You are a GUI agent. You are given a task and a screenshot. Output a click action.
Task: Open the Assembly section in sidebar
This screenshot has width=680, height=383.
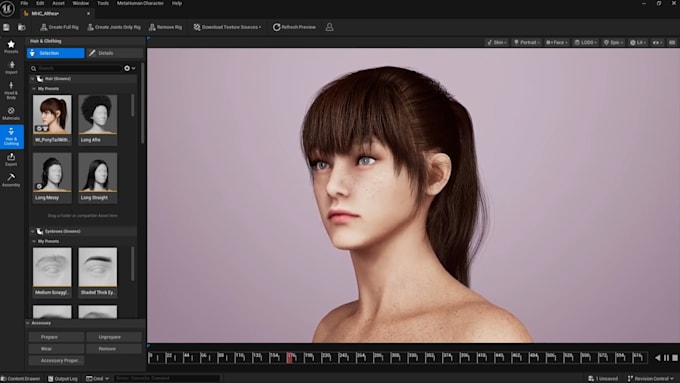coord(11,180)
